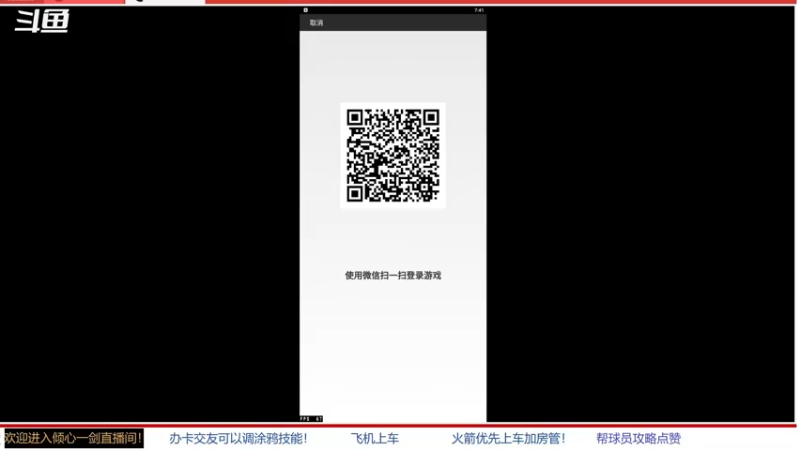Click the phone status bar time
Viewport: 800px width, 450px height.
point(479,10)
